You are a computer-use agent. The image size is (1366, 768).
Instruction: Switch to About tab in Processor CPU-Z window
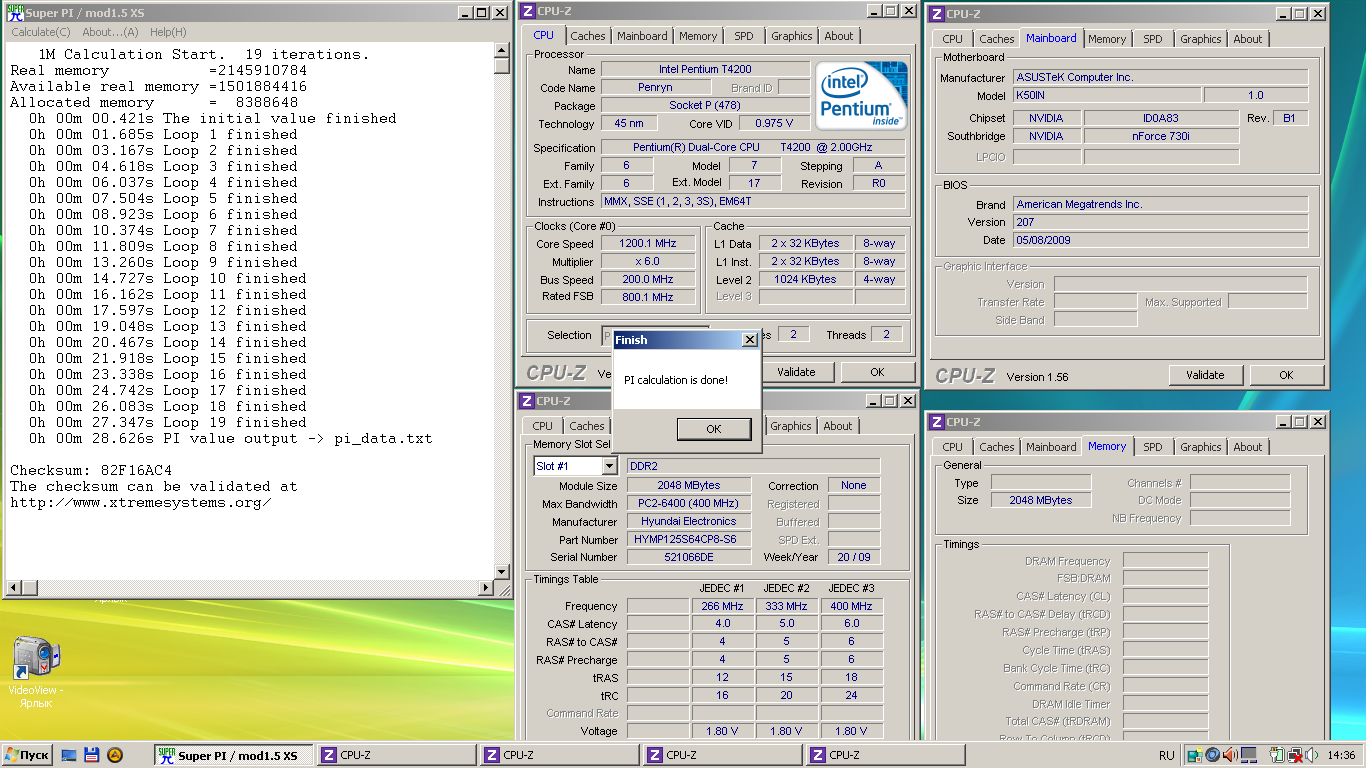click(x=839, y=36)
